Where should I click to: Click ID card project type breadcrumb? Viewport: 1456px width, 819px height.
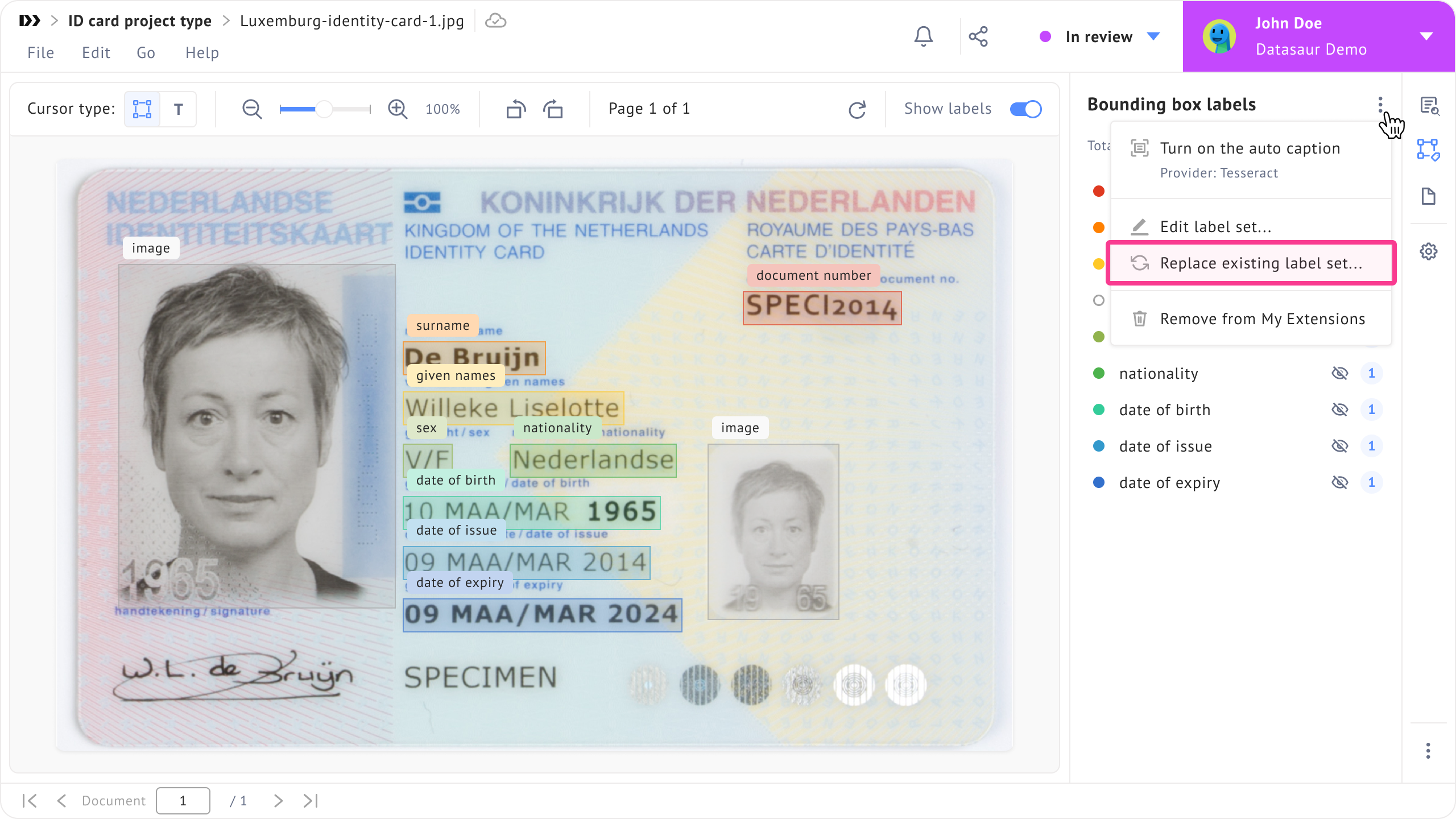point(140,21)
